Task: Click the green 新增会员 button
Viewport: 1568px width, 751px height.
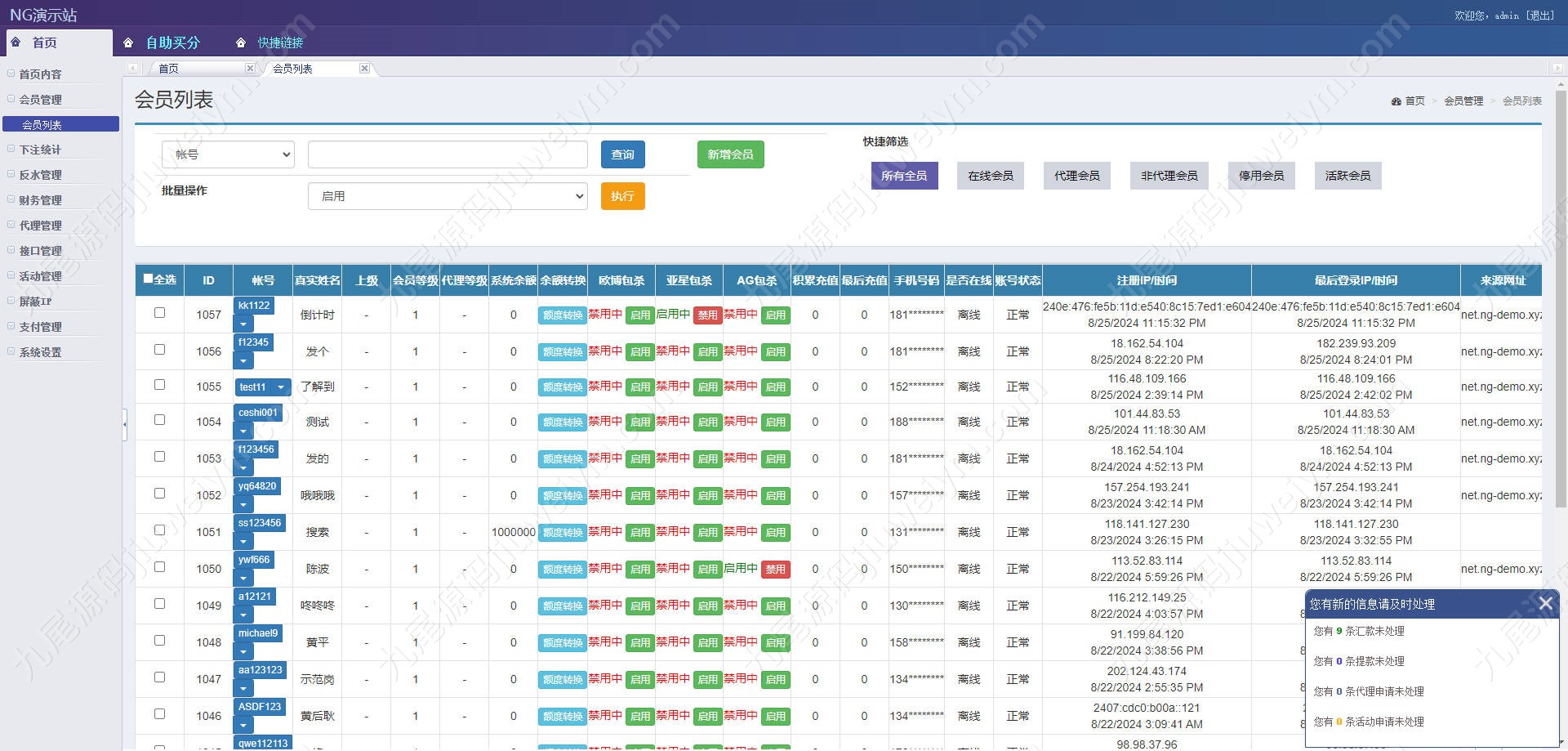Action: [730, 154]
